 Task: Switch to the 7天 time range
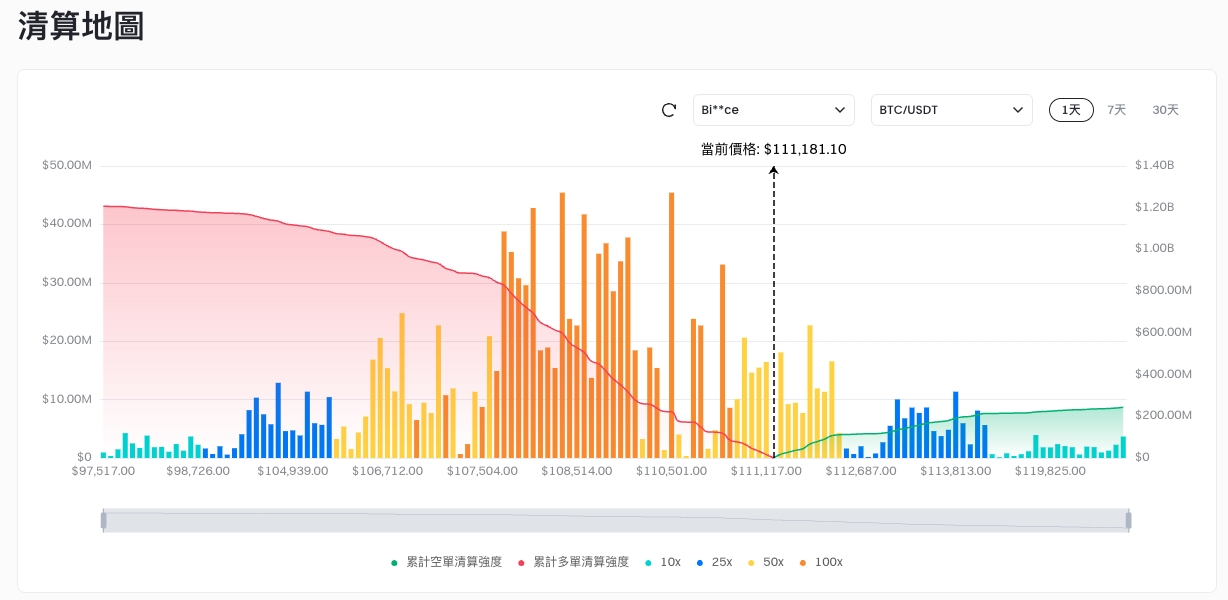coord(1116,110)
